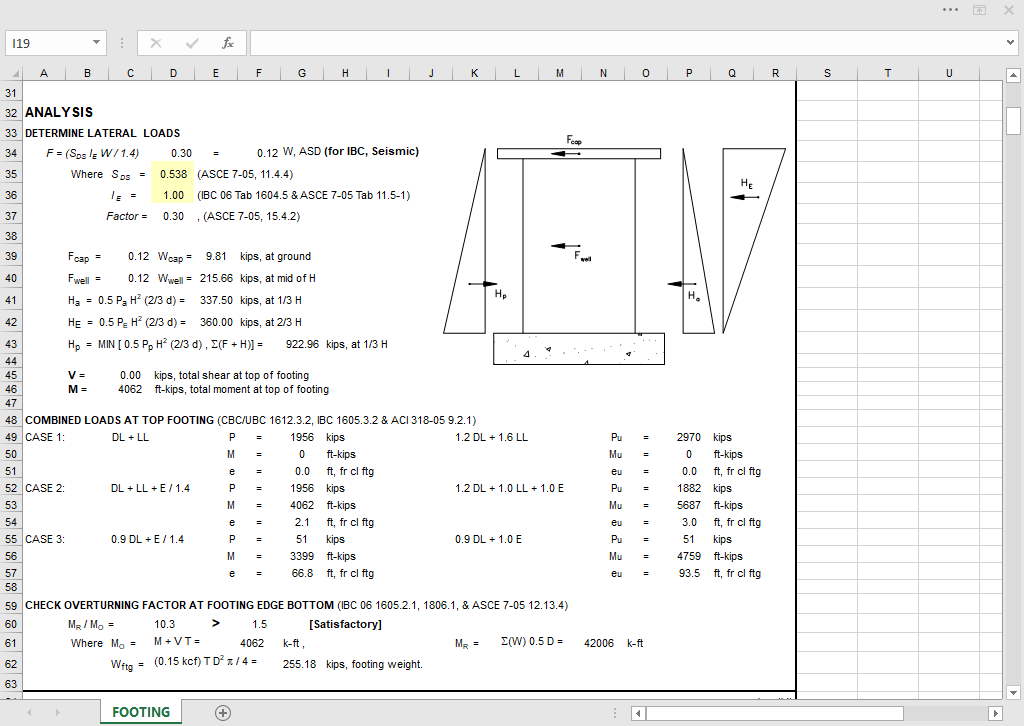
Task: Click the eccentricity value 66.8
Action: pyautogui.click(x=302, y=573)
